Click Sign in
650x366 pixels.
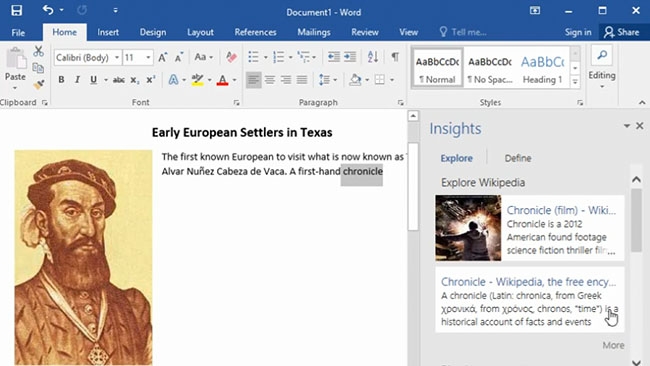point(578,32)
